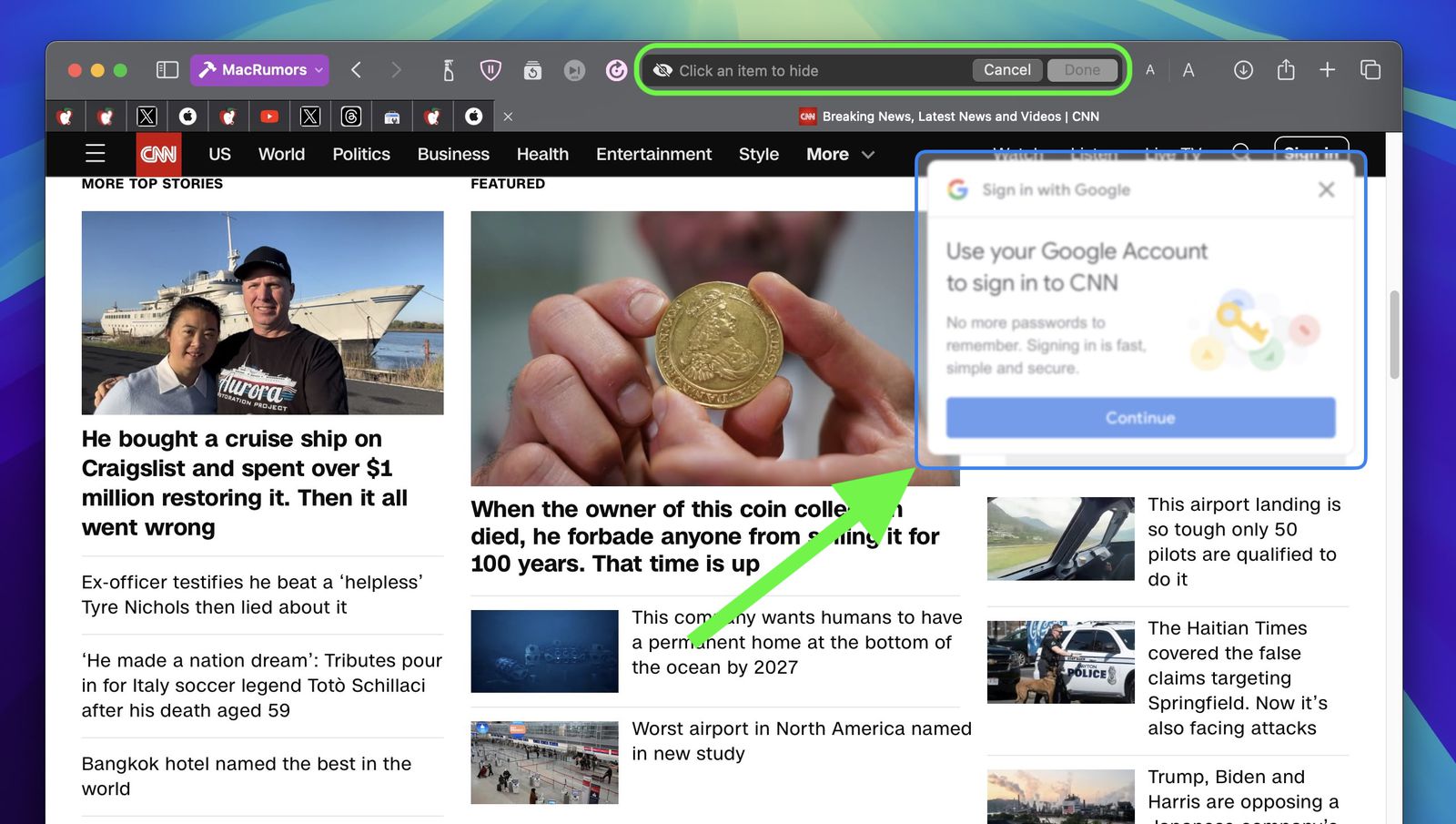Open the Entertainment section
Viewport: 1456px width, 824px height.
coord(653,154)
